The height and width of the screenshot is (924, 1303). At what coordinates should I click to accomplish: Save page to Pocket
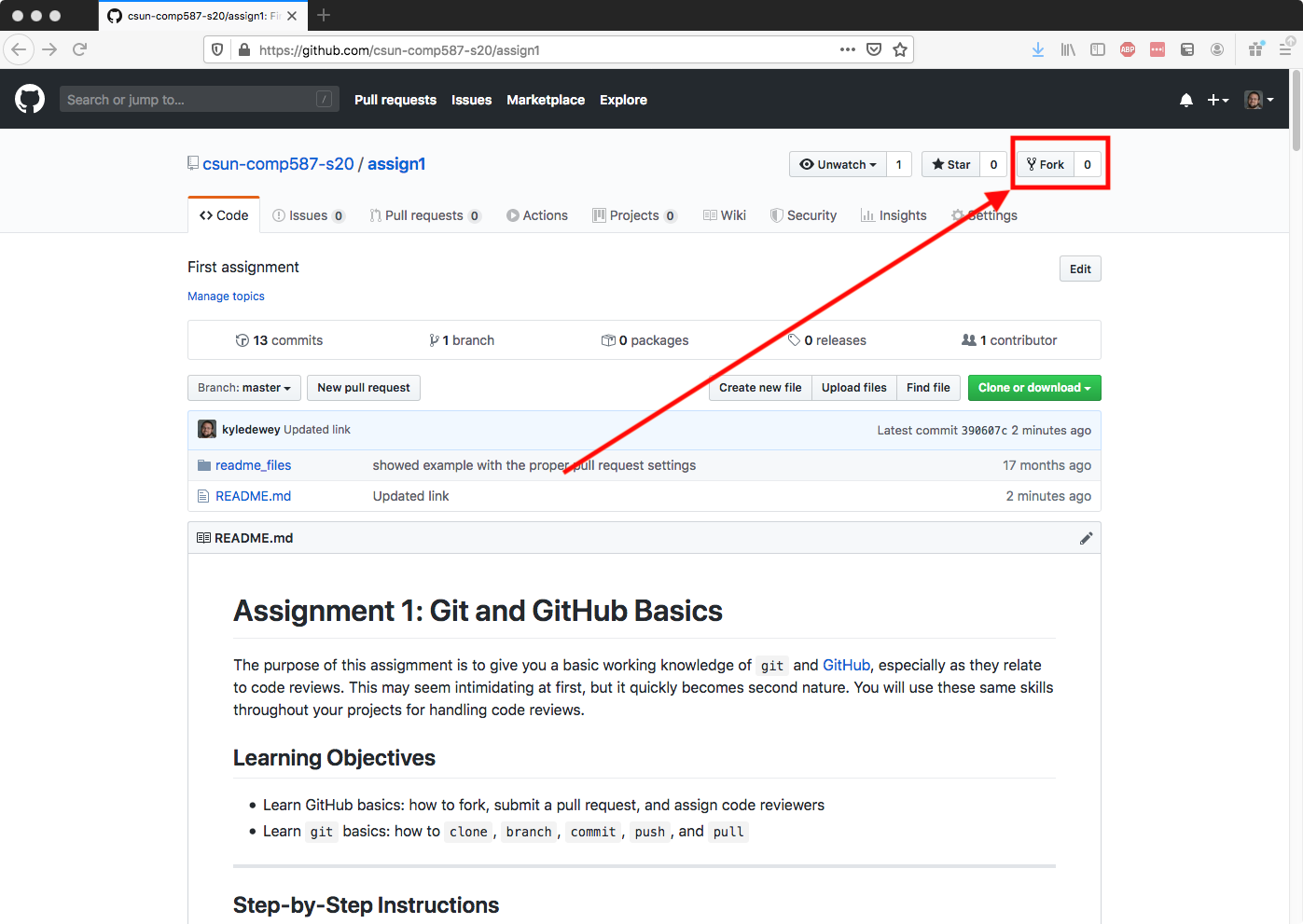click(874, 49)
